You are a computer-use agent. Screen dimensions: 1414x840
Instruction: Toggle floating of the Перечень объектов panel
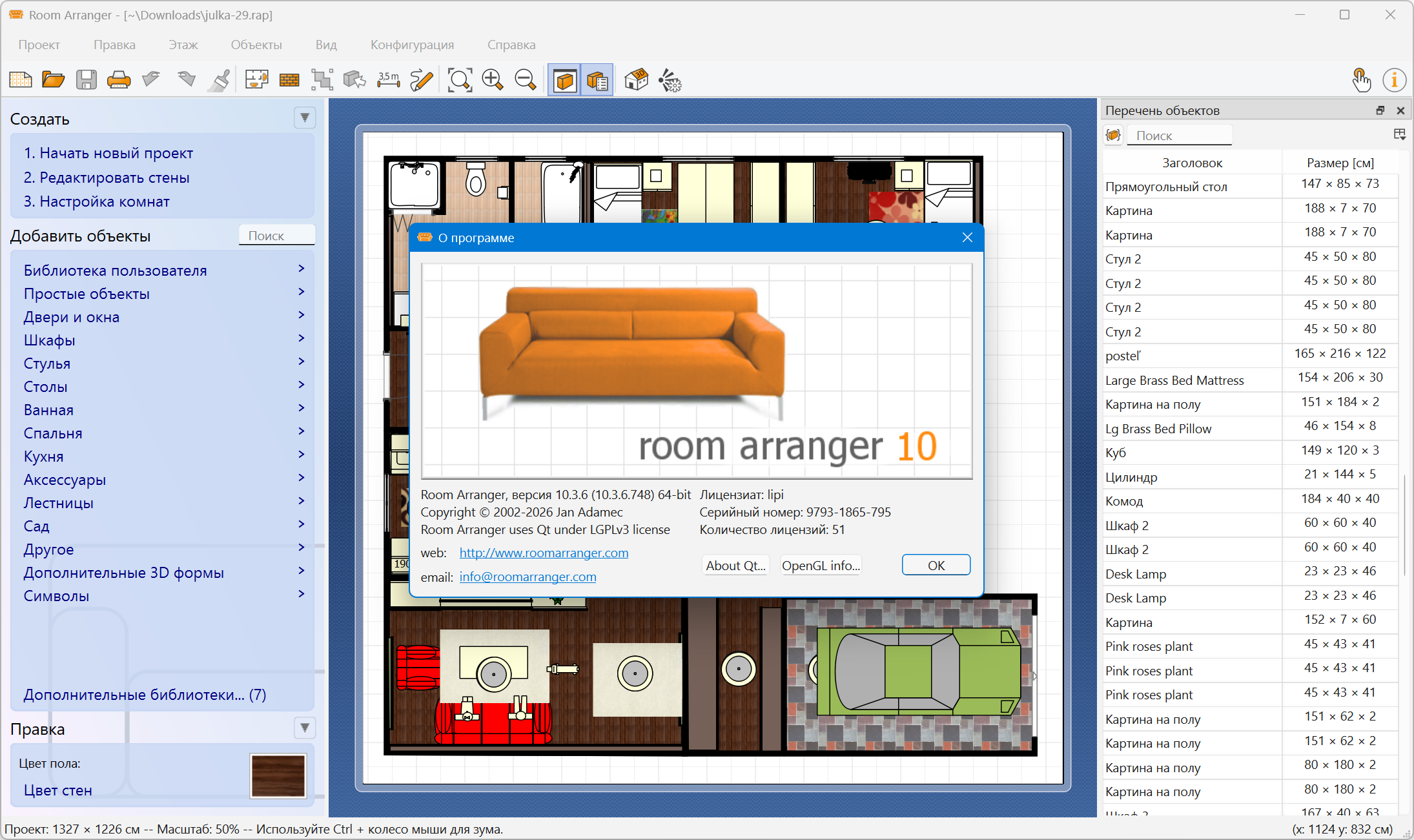click(1380, 110)
